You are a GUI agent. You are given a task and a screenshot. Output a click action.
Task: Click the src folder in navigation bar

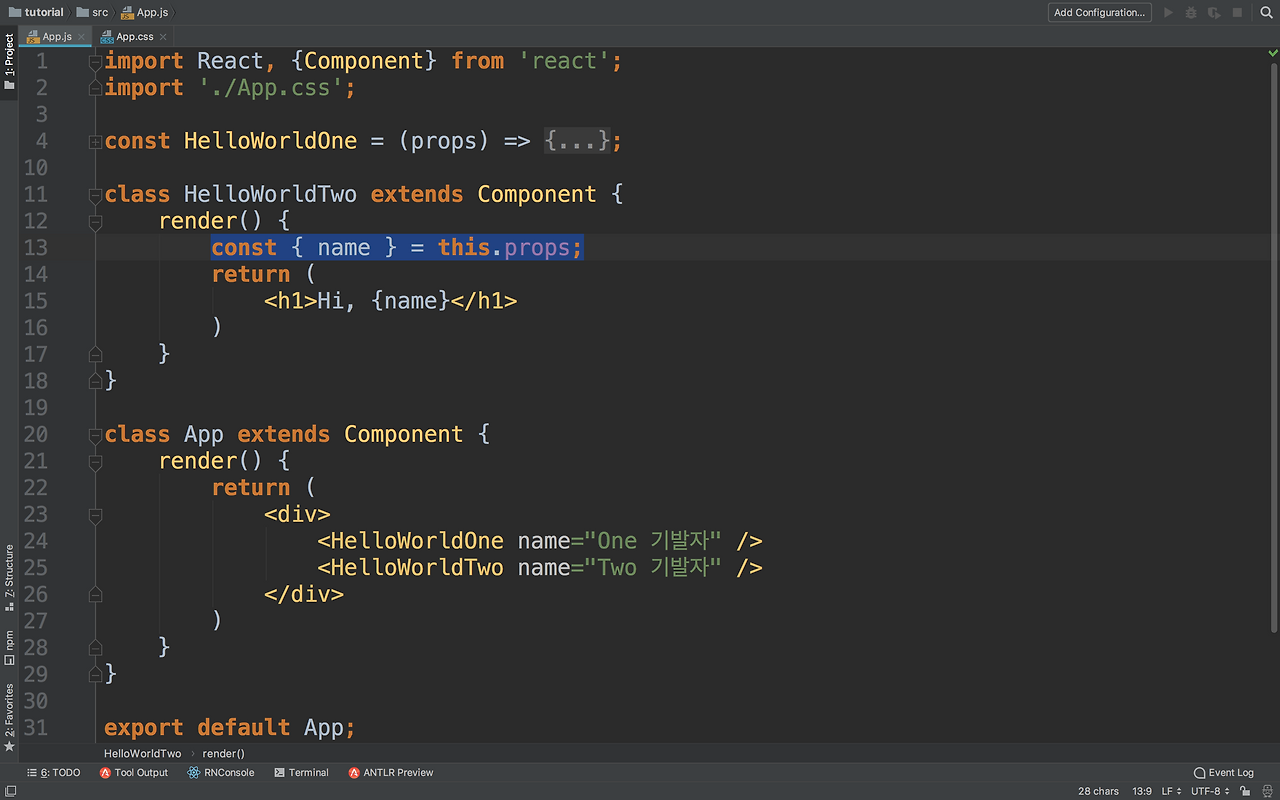point(92,13)
